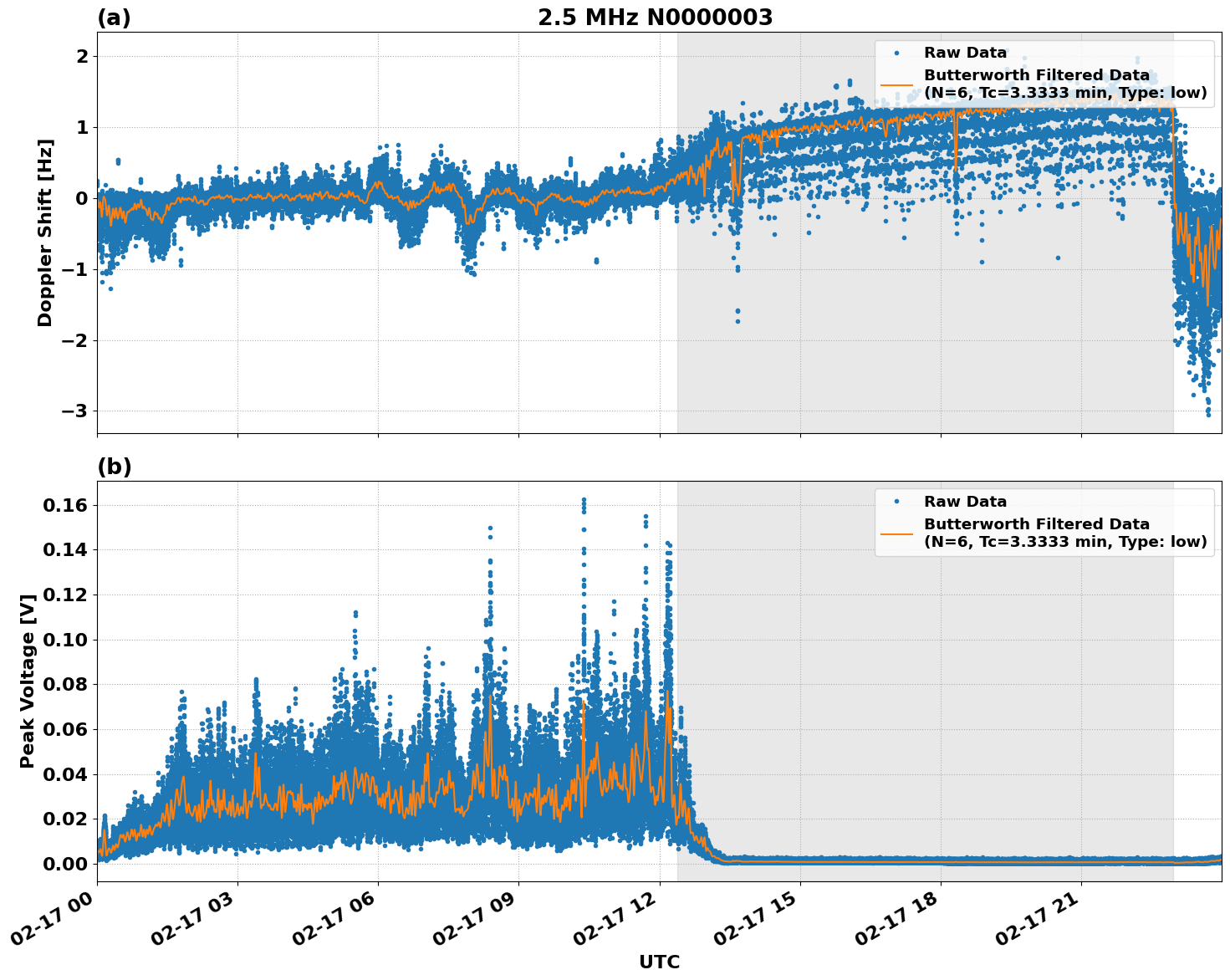Collapse the subplot label (a) marker
Screen dimensions: 1230x980
click(113, 15)
